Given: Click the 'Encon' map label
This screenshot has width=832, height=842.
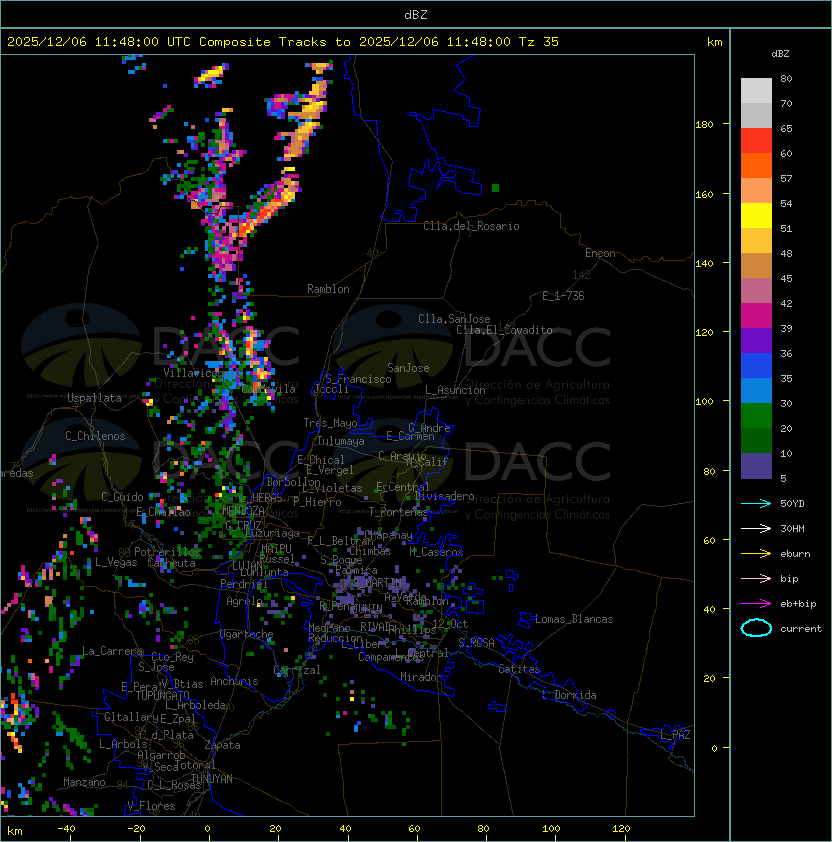Looking at the screenshot, I should [600, 253].
